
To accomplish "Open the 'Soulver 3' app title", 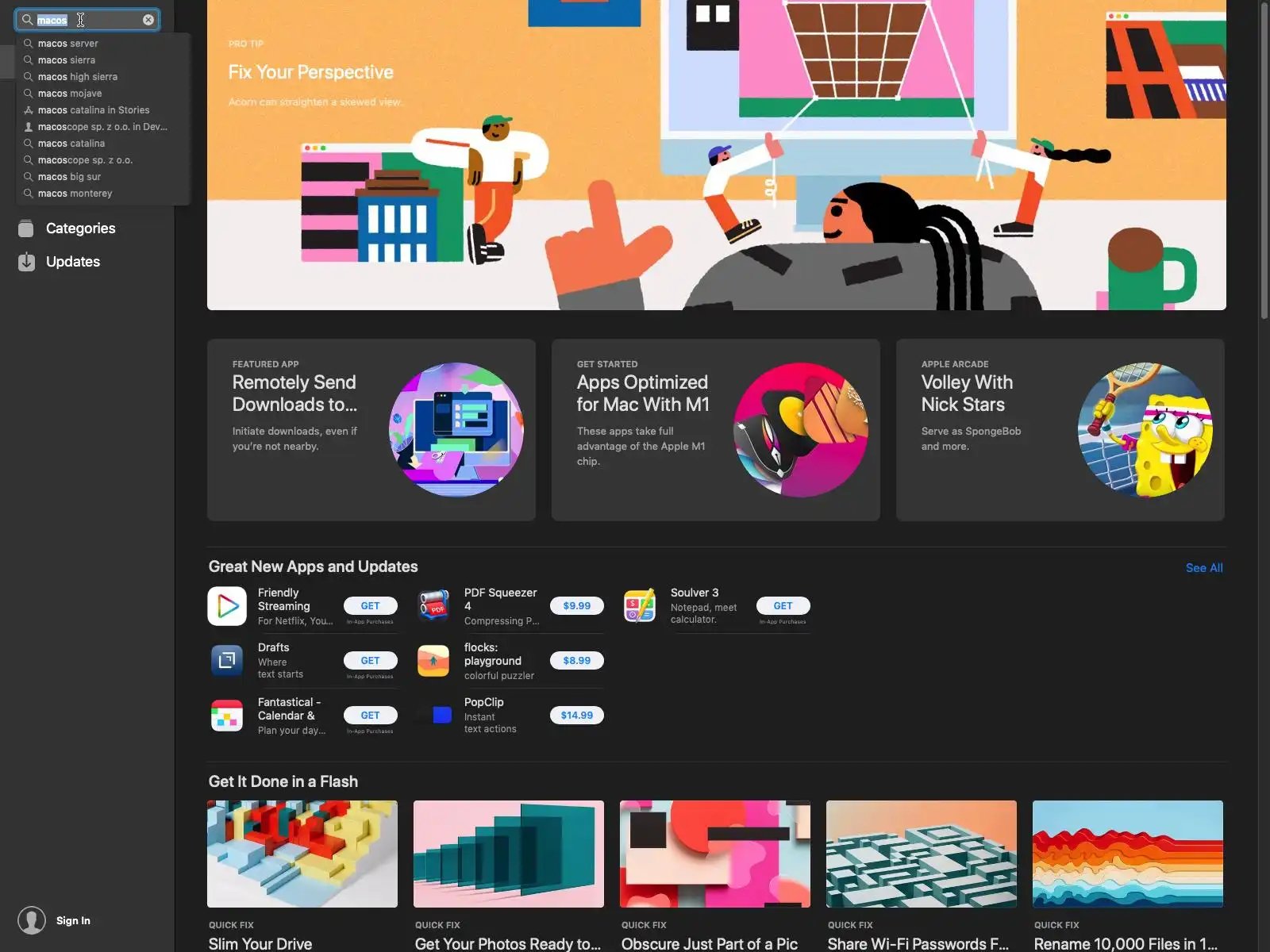I will click(695, 593).
